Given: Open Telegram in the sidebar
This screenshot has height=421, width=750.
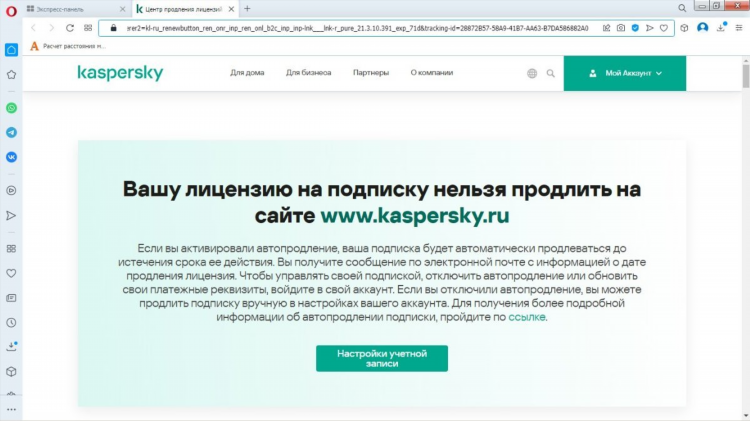Looking at the screenshot, I should tap(11, 133).
